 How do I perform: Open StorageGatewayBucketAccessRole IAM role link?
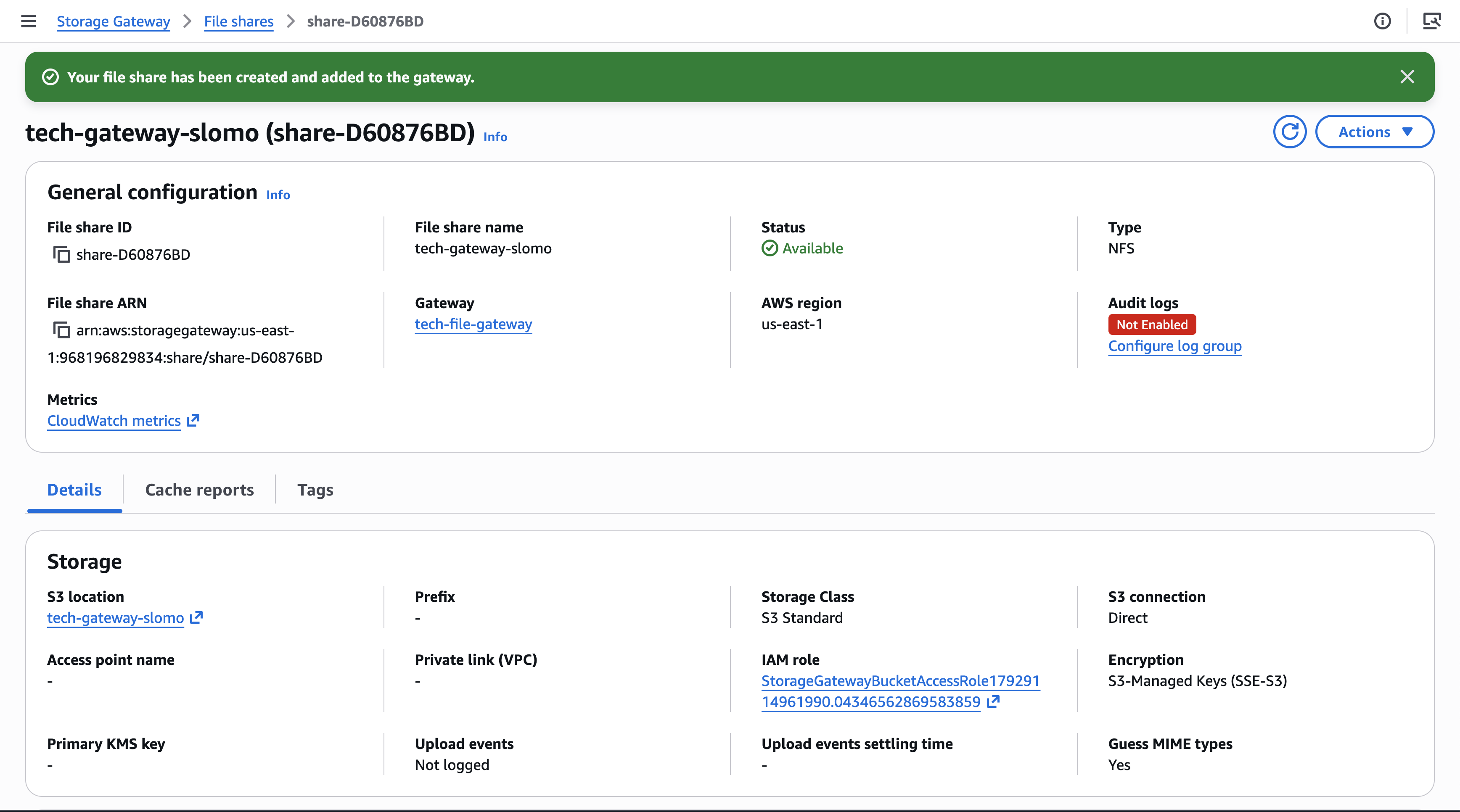901,691
